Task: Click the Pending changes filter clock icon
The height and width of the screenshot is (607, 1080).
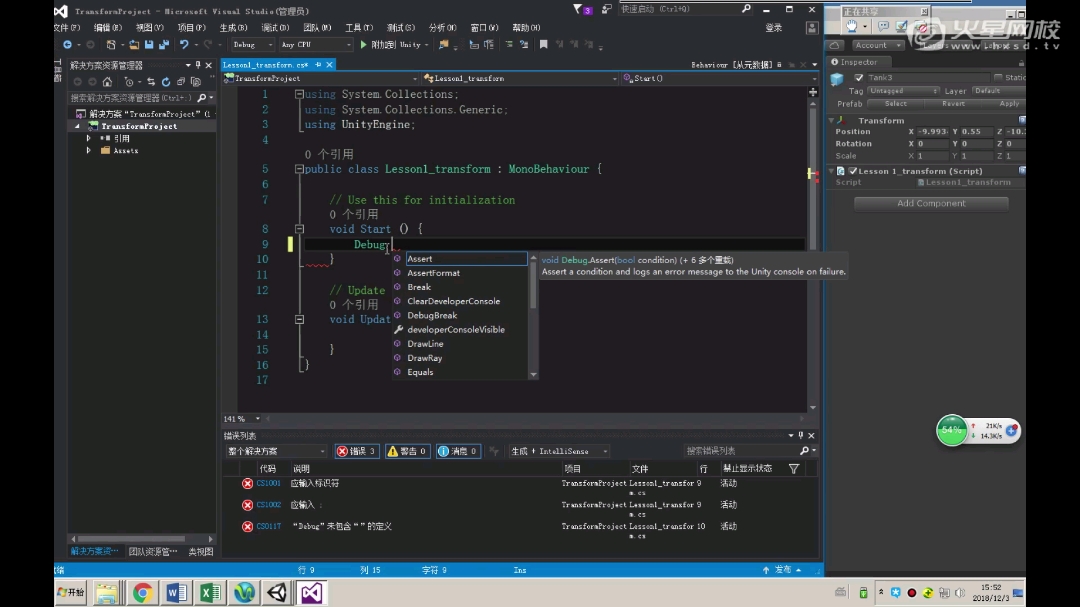Action: pyautogui.click(x=129, y=81)
